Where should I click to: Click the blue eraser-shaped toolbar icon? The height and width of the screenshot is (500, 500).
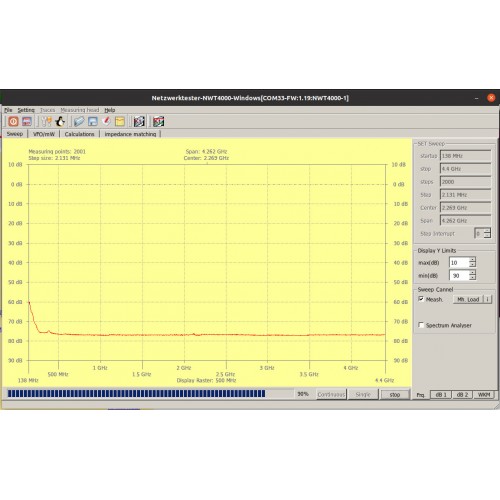(x=79, y=122)
